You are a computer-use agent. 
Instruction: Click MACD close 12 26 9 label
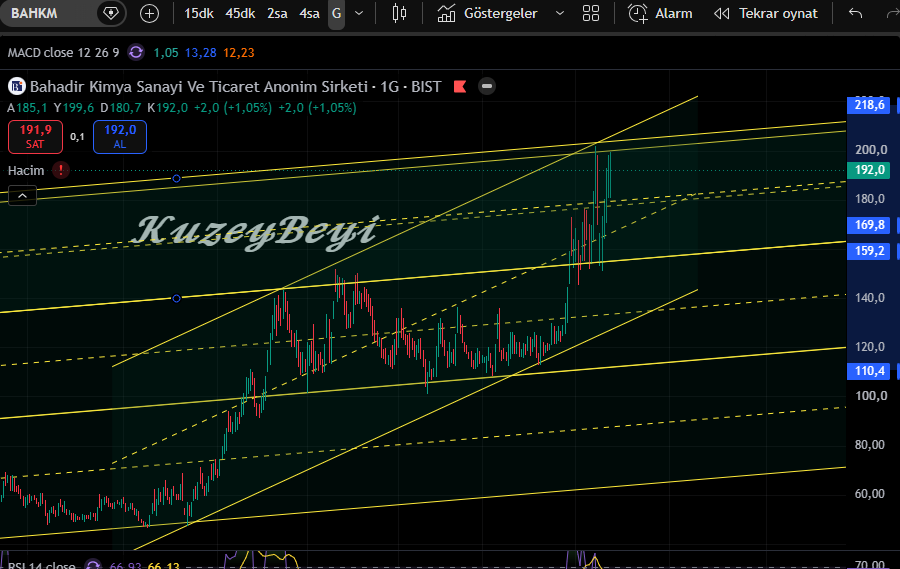63,53
